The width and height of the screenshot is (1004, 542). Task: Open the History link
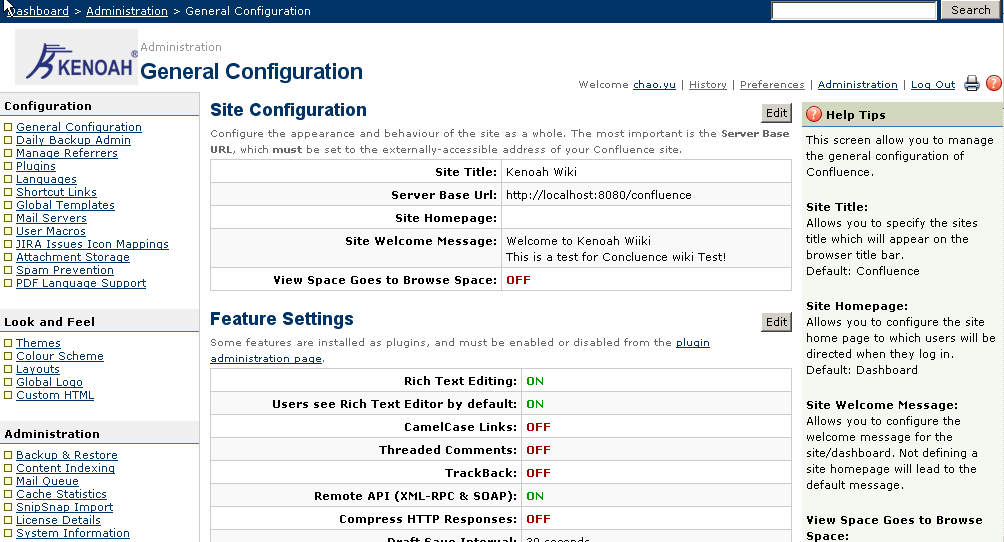(708, 85)
